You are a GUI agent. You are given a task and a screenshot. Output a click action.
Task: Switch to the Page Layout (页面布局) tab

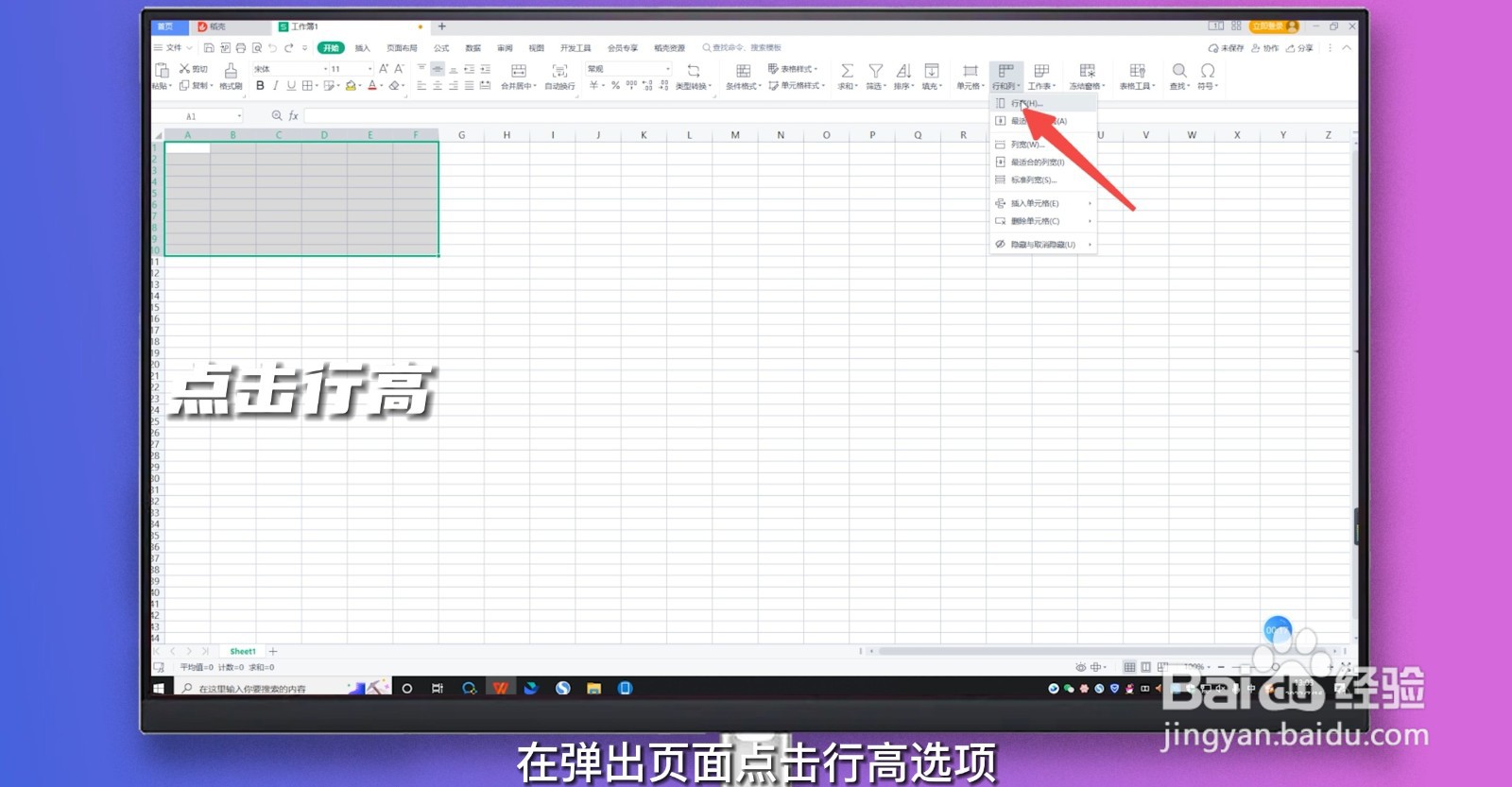click(402, 48)
